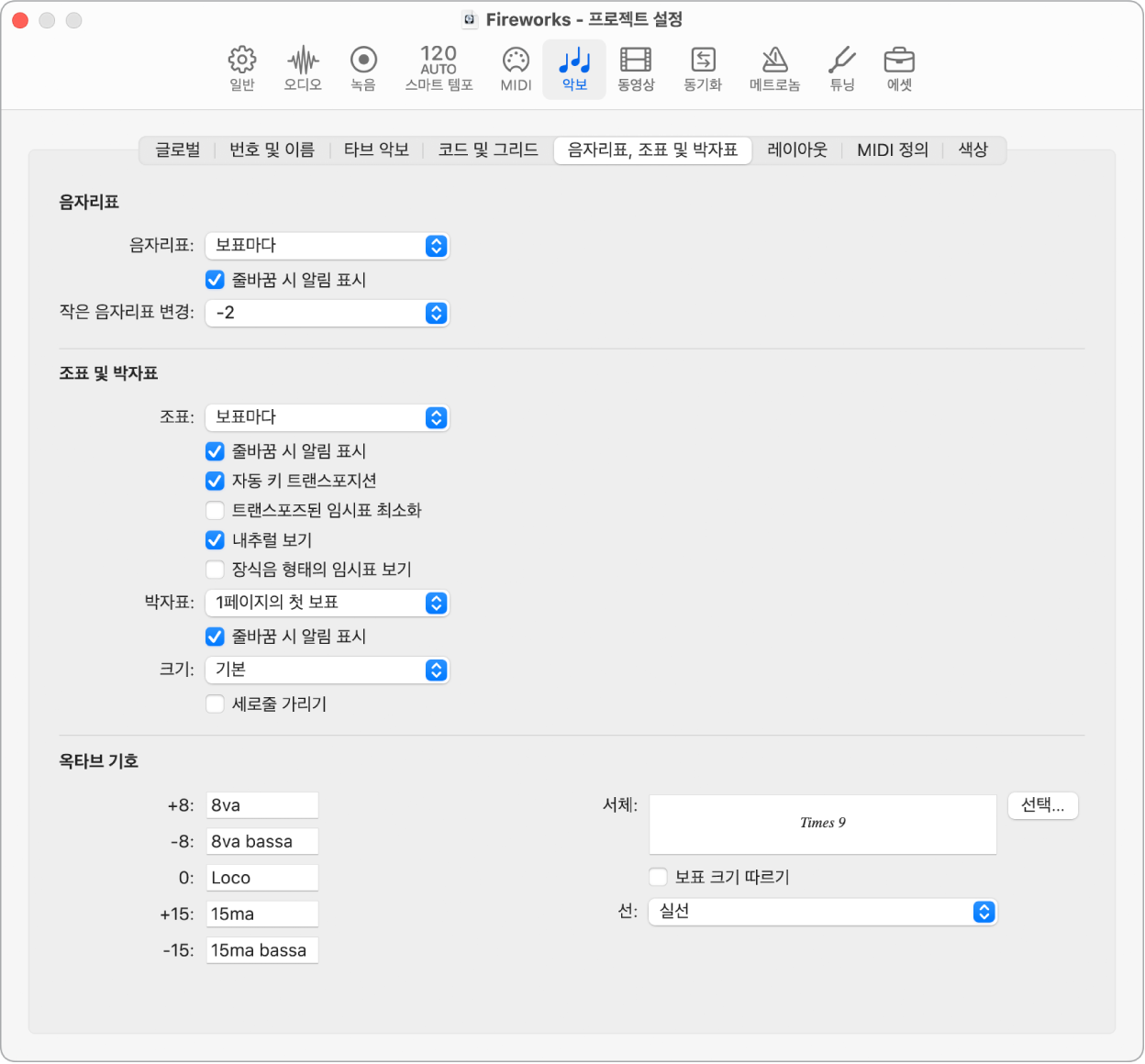Open the 튜닝 tuning fork settings pane
Image resolution: width=1145 pixels, height=1064 pixels.
(842, 70)
